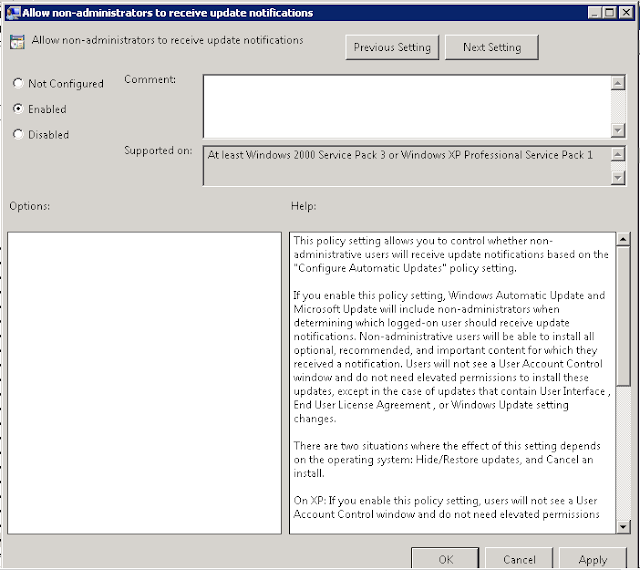This screenshot has height=570, width=640.
Task: Click the "Help:" label
Action: [x=303, y=206]
